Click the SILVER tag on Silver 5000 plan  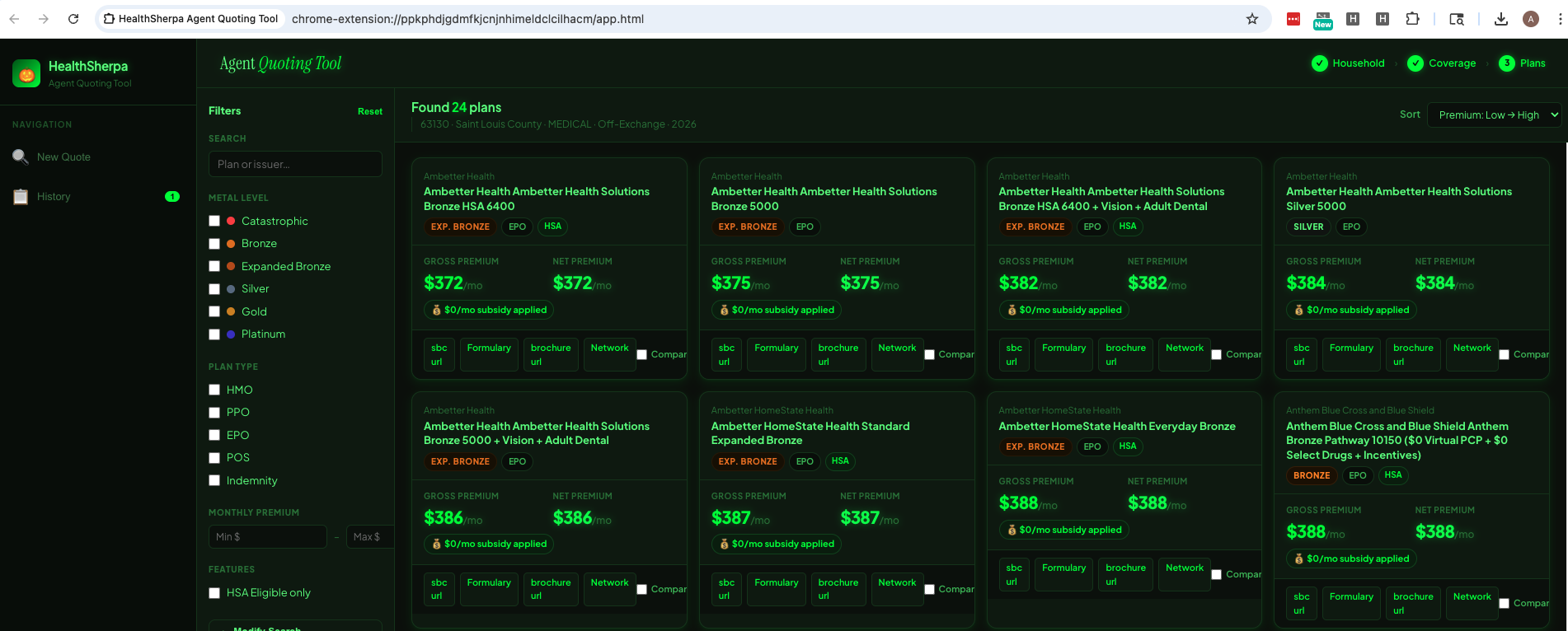tap(1308, 227)
